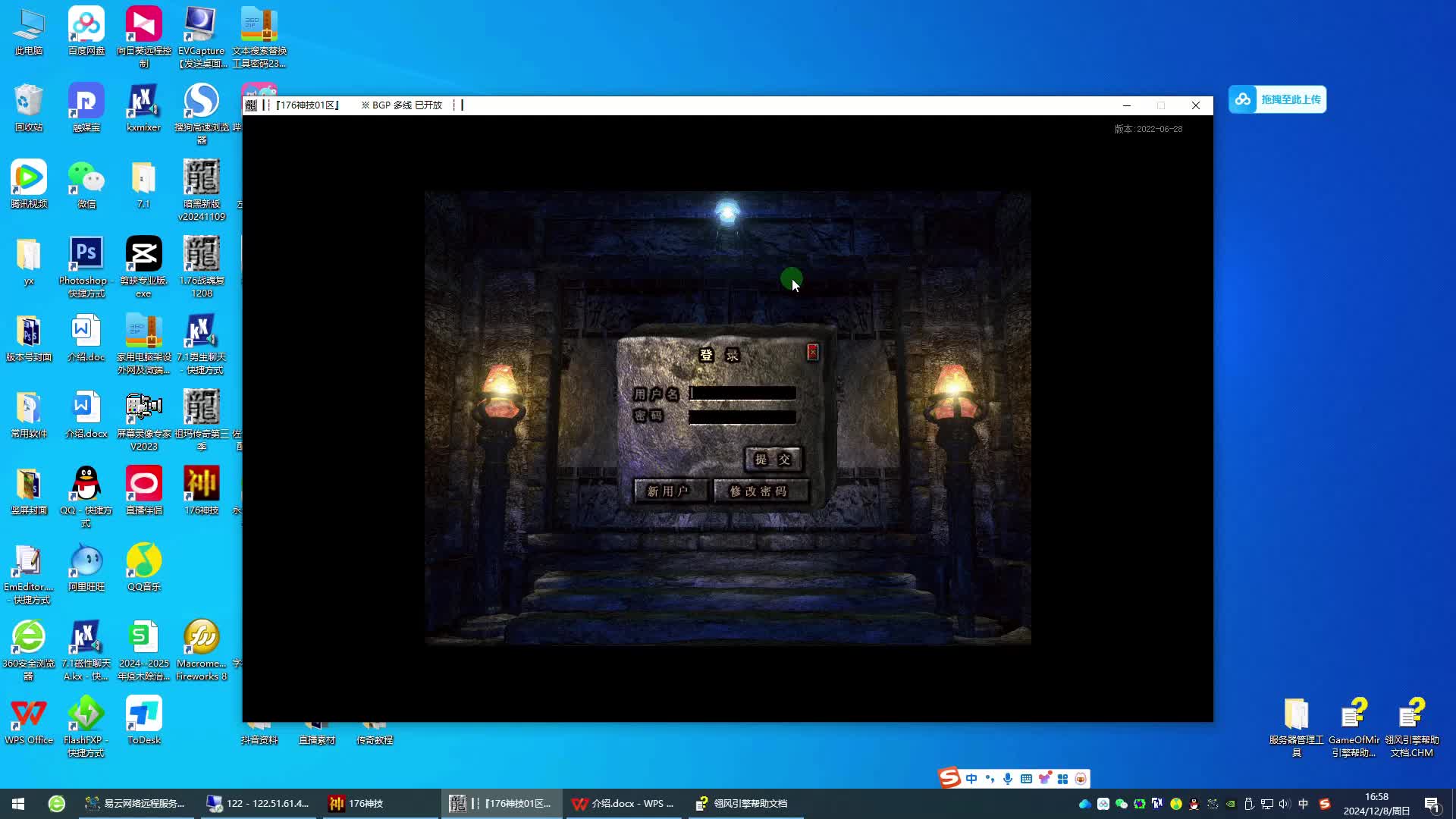Image resolution: width=1456 pixels, height=819 pixels.
Task: Open 2024--2025年度 spreadsheet file icon
Action: tap(144, 649)
